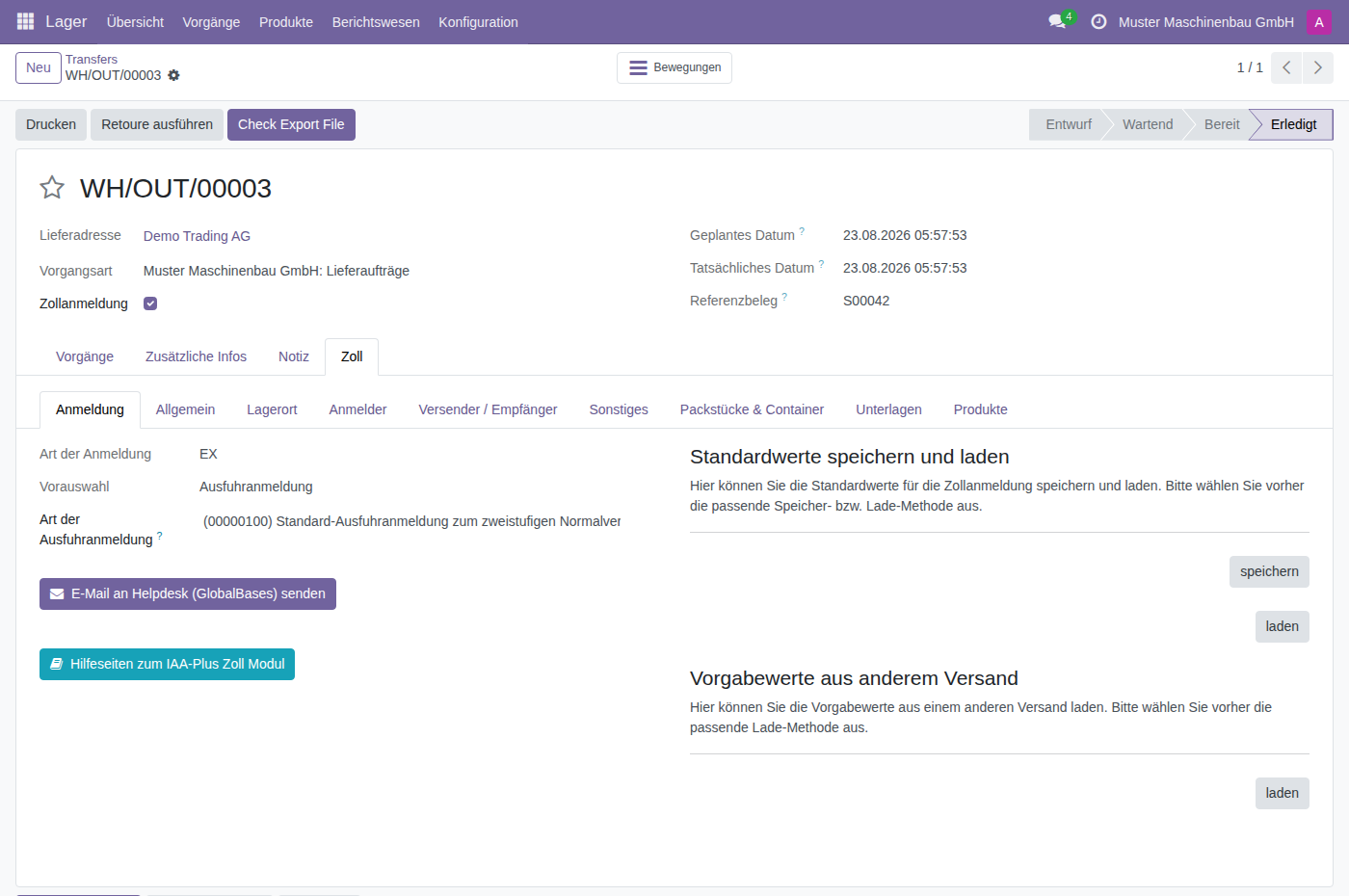
Task: Click the Neu button
Action: [x=39, y=67]
